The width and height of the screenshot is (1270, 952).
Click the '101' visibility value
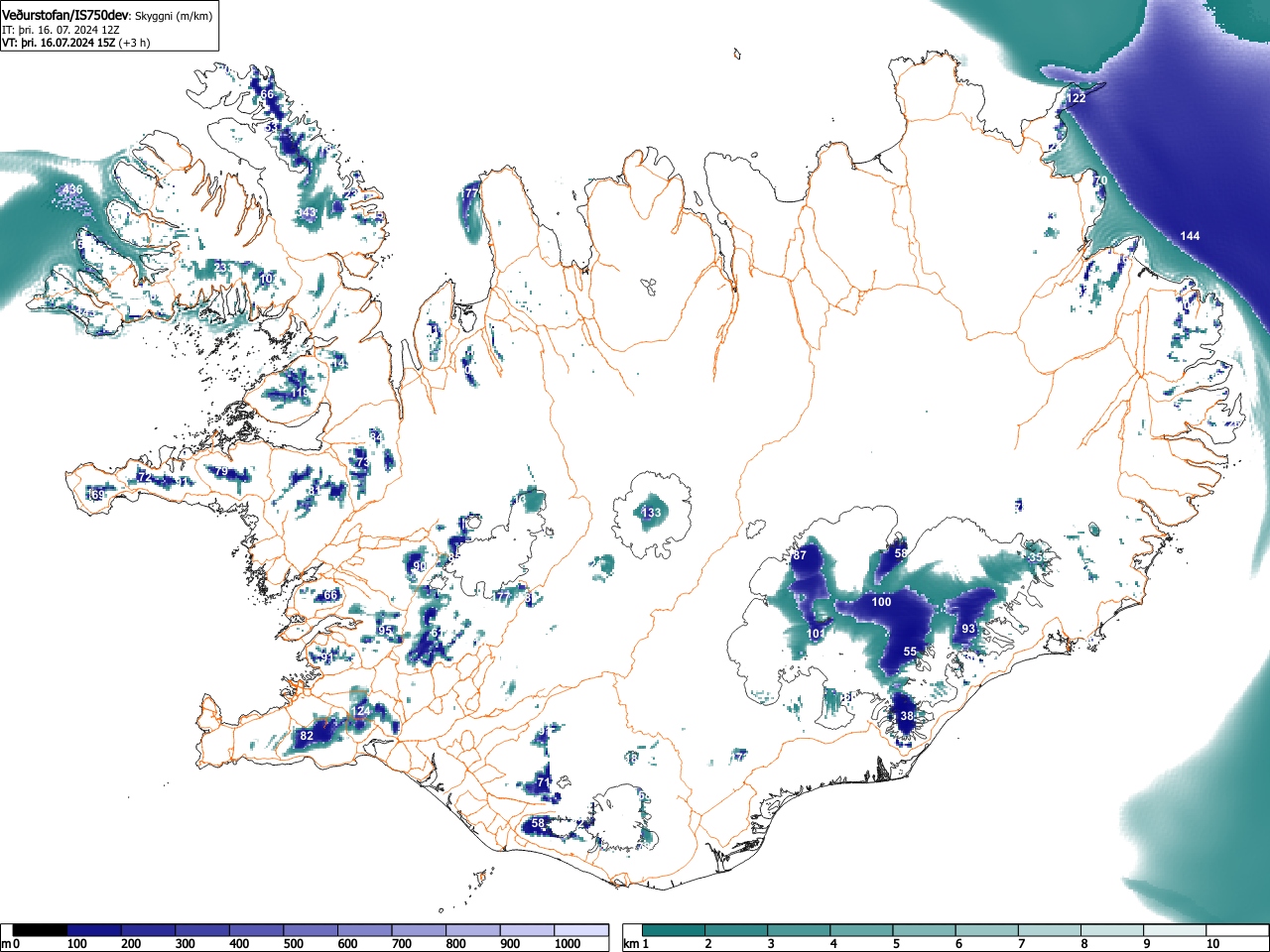817,634
